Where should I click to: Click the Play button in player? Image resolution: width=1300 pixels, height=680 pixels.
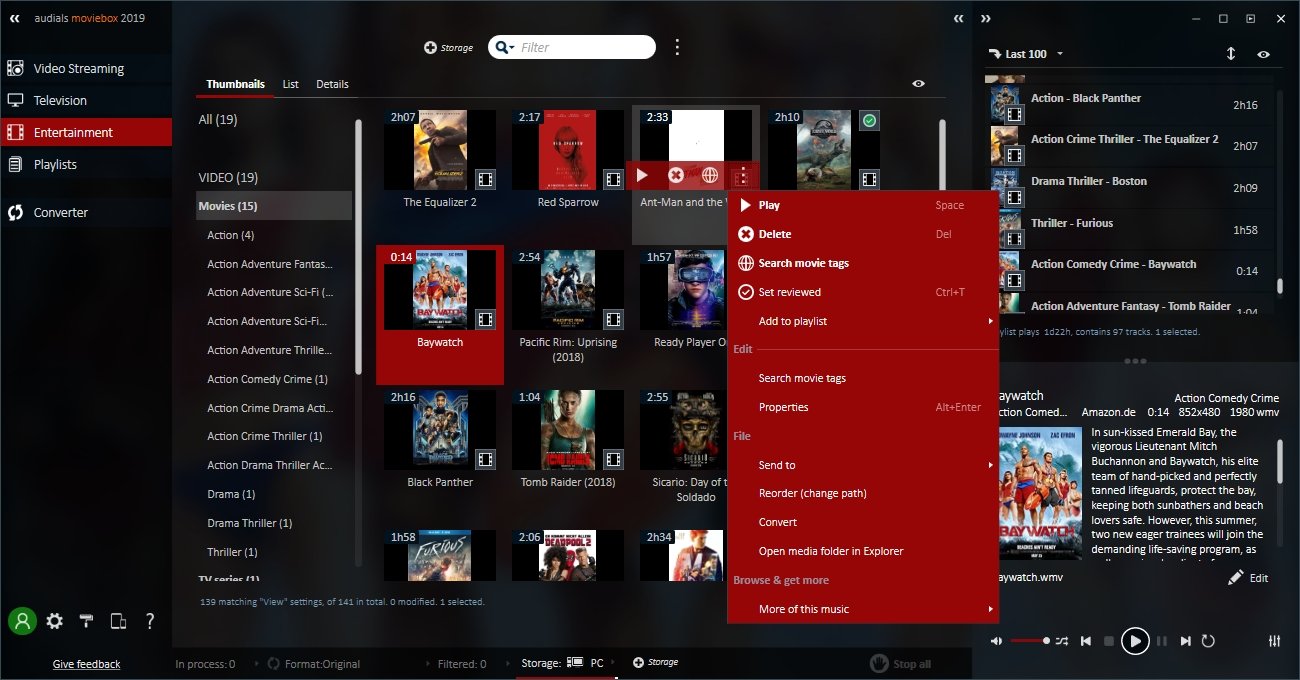pos(1134,641)
